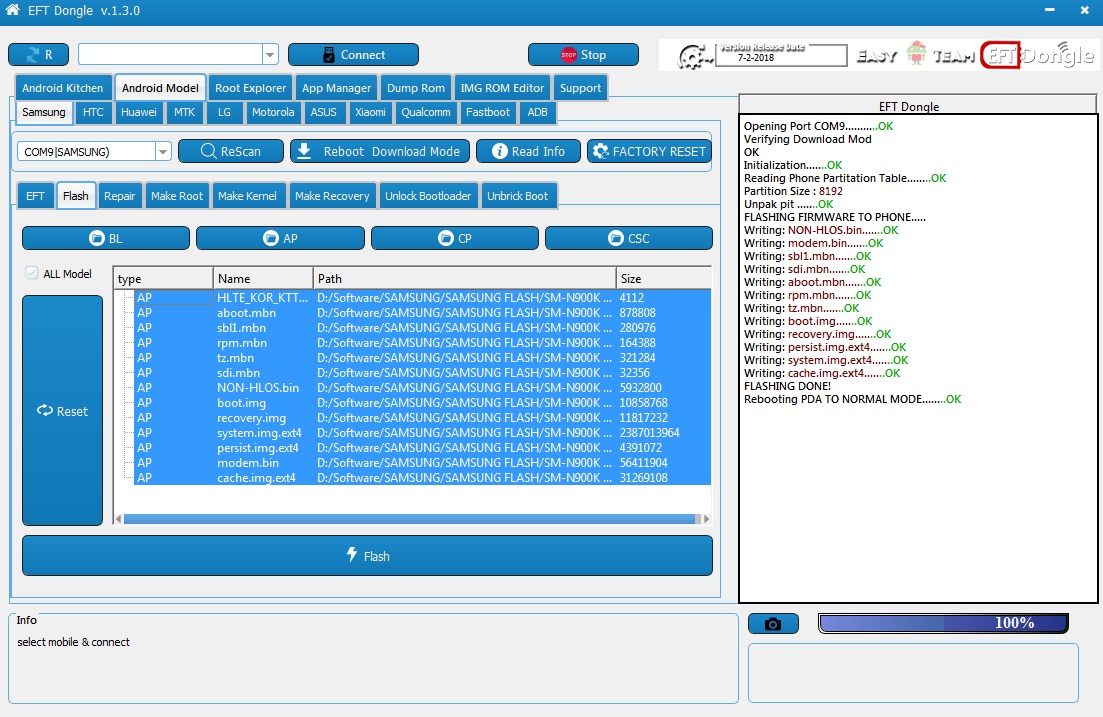Open the Make Recovery sub-tab

click(x=332, y=196)
